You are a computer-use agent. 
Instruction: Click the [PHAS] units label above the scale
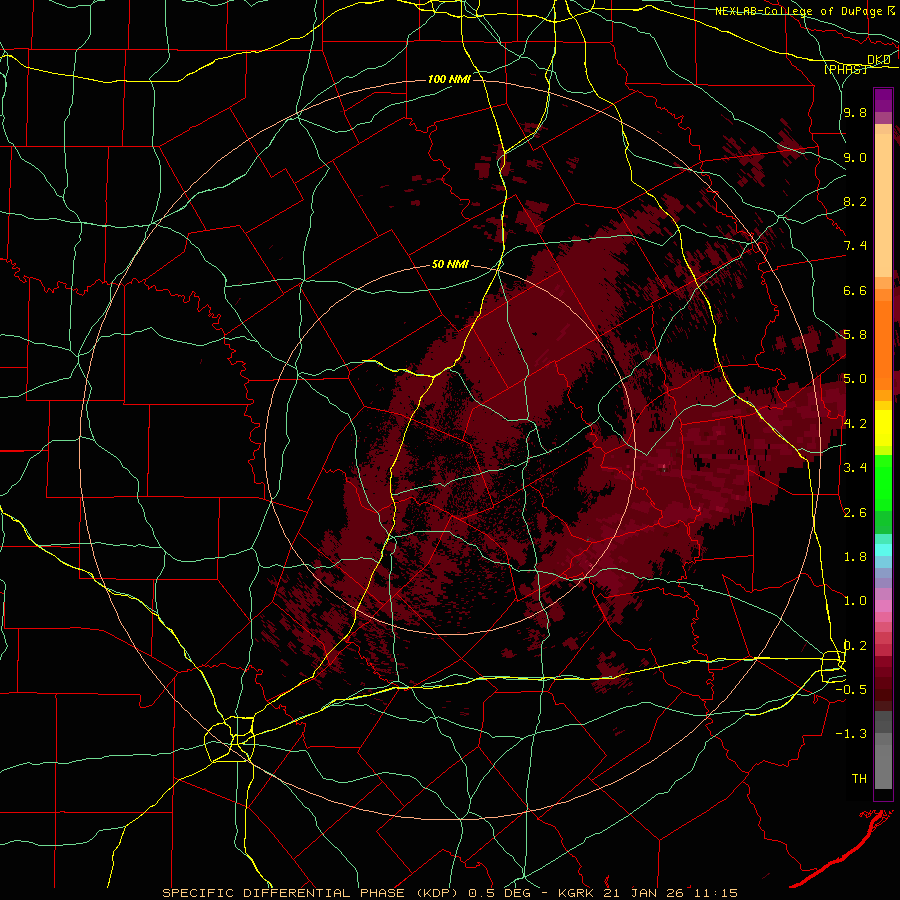[845, 69]
